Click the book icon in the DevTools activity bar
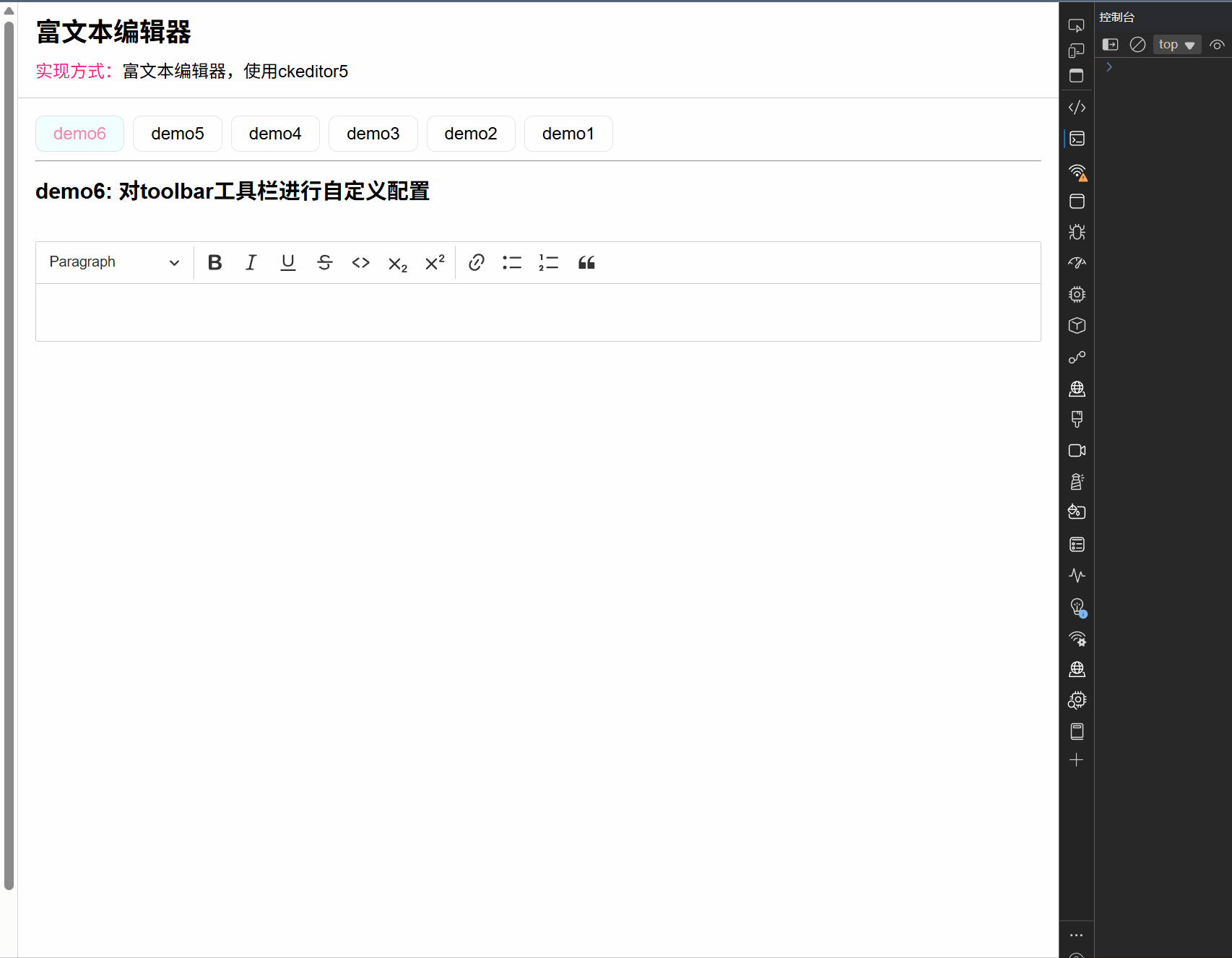The height and width of the screenshot is (958, 1232). point(1077,731)
